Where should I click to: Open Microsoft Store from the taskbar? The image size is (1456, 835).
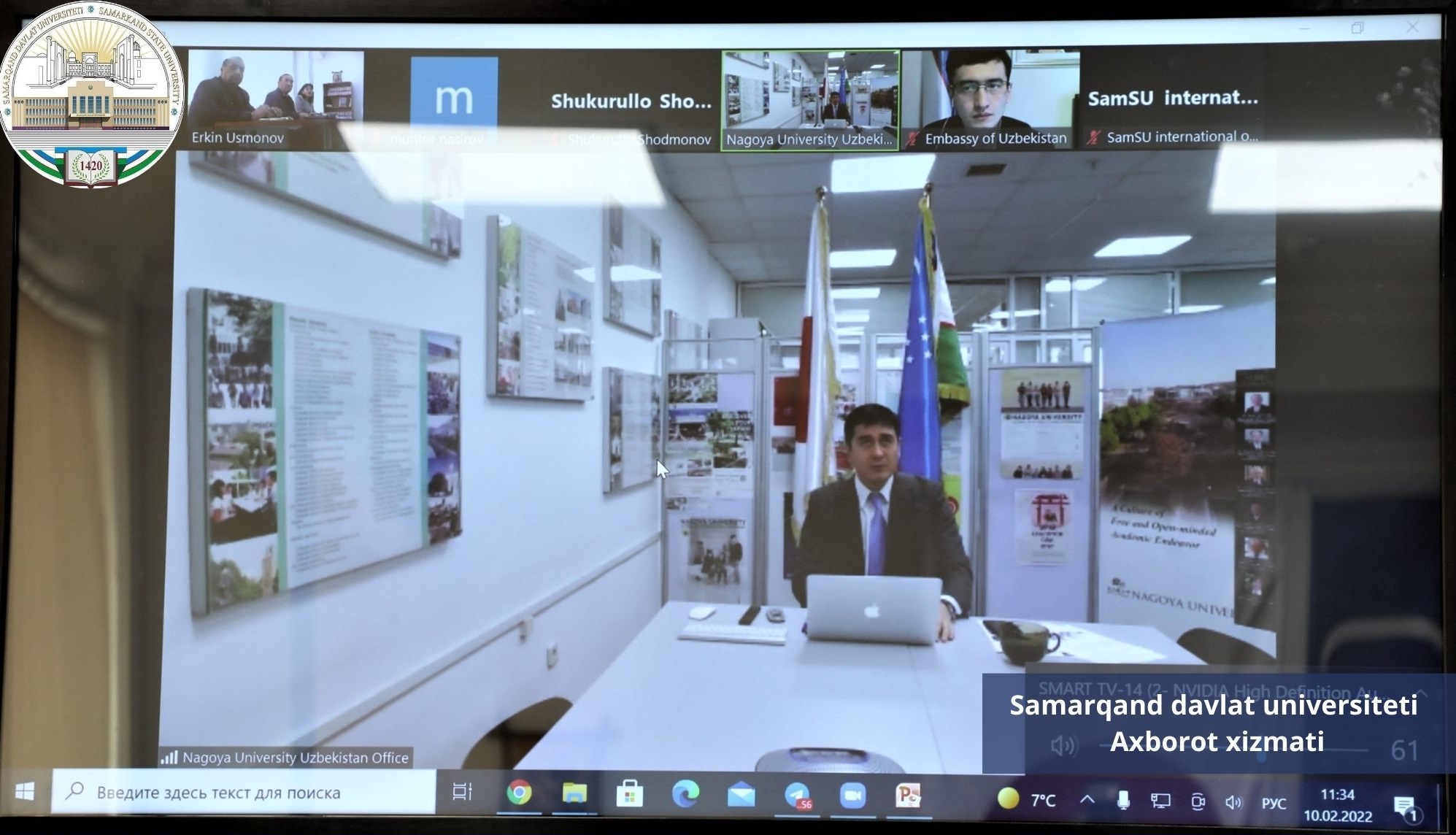tap(630, 793)
